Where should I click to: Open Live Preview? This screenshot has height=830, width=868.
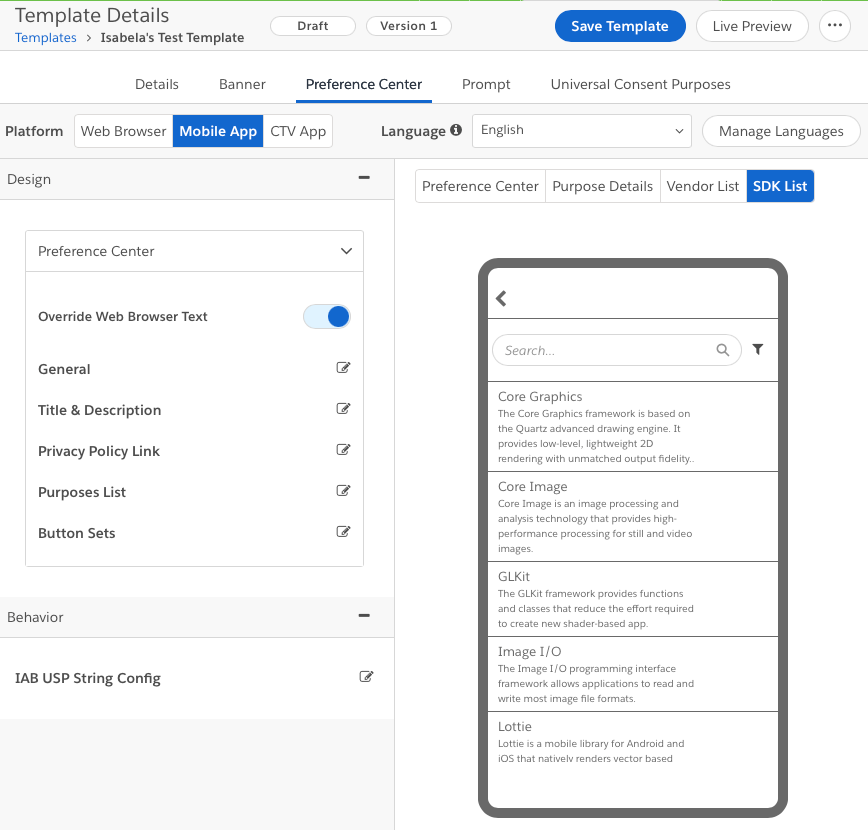pos(752,26)
